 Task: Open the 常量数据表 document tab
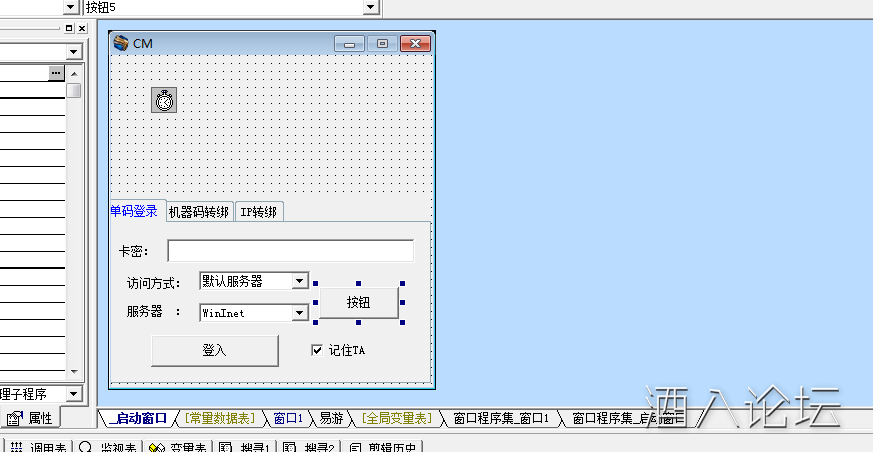(219, 418)
